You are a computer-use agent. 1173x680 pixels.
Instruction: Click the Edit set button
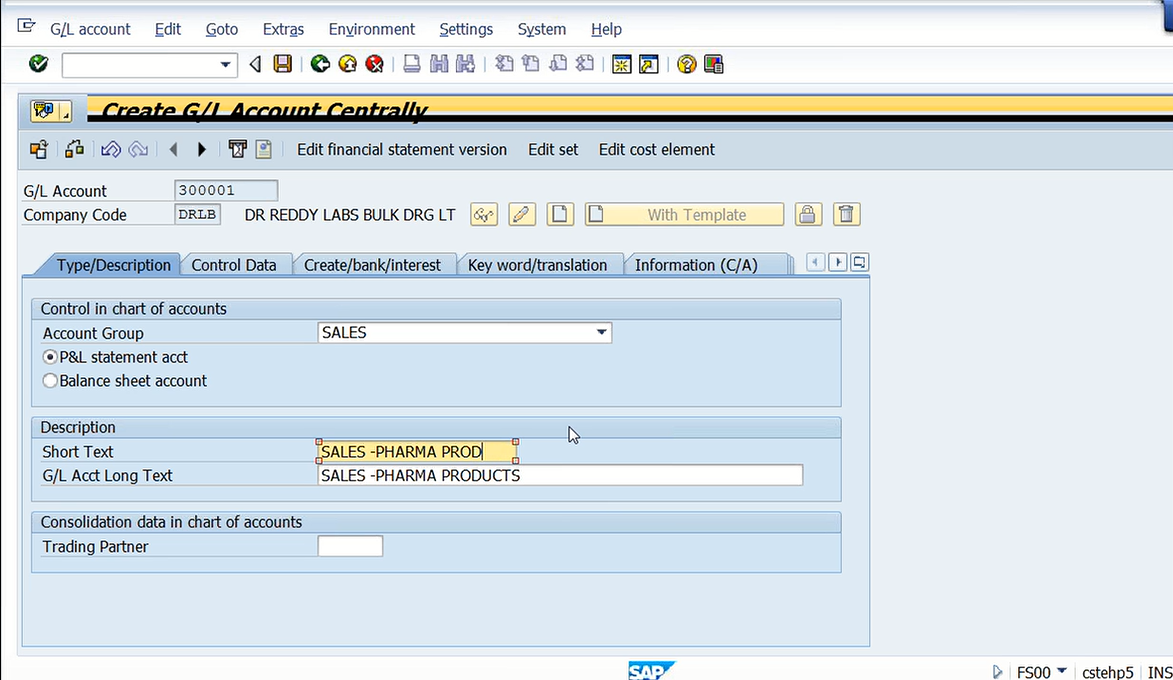pos(553,150)
